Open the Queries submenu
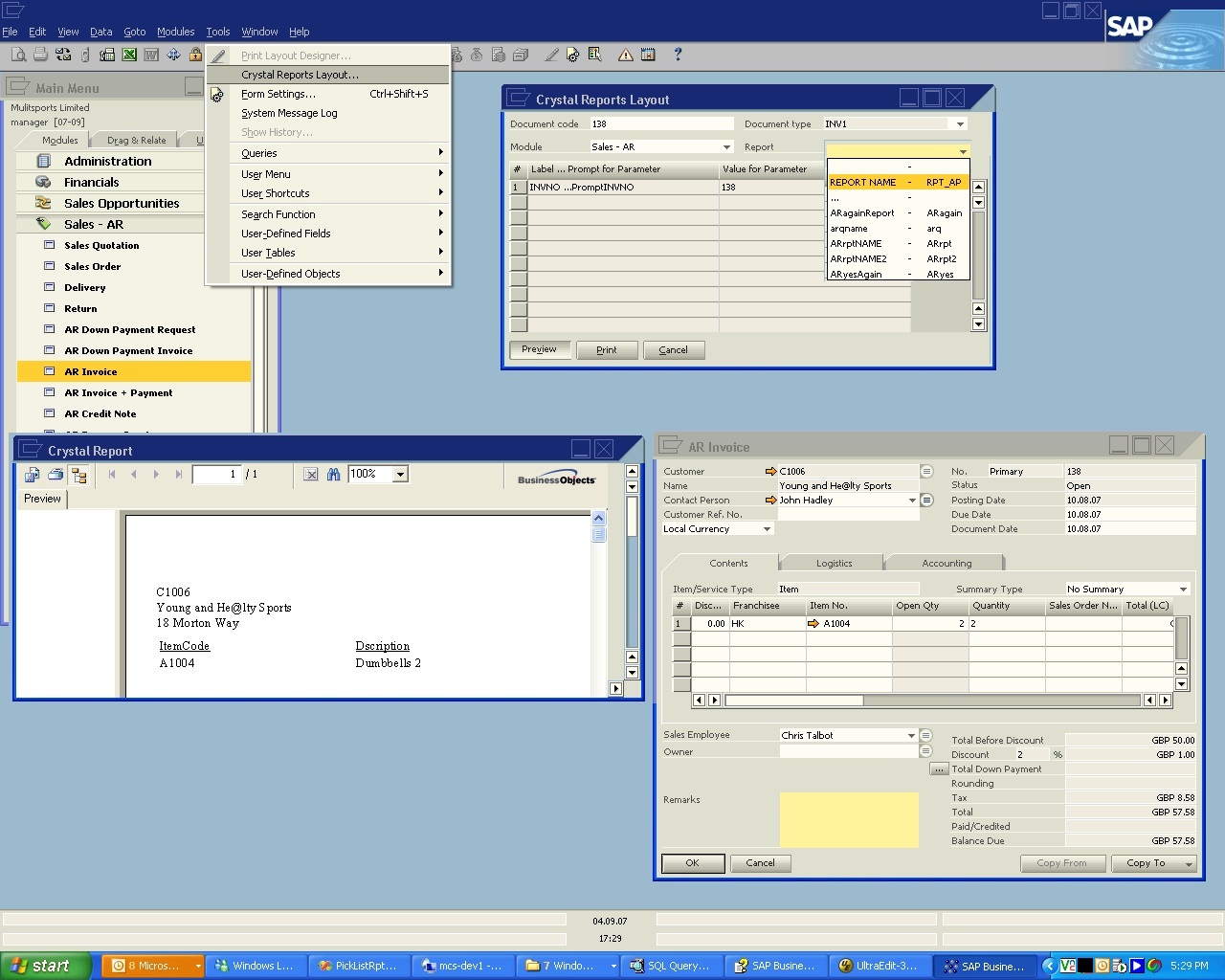Viewport: 1225px width, 980px height. click(x=327, y=153)
